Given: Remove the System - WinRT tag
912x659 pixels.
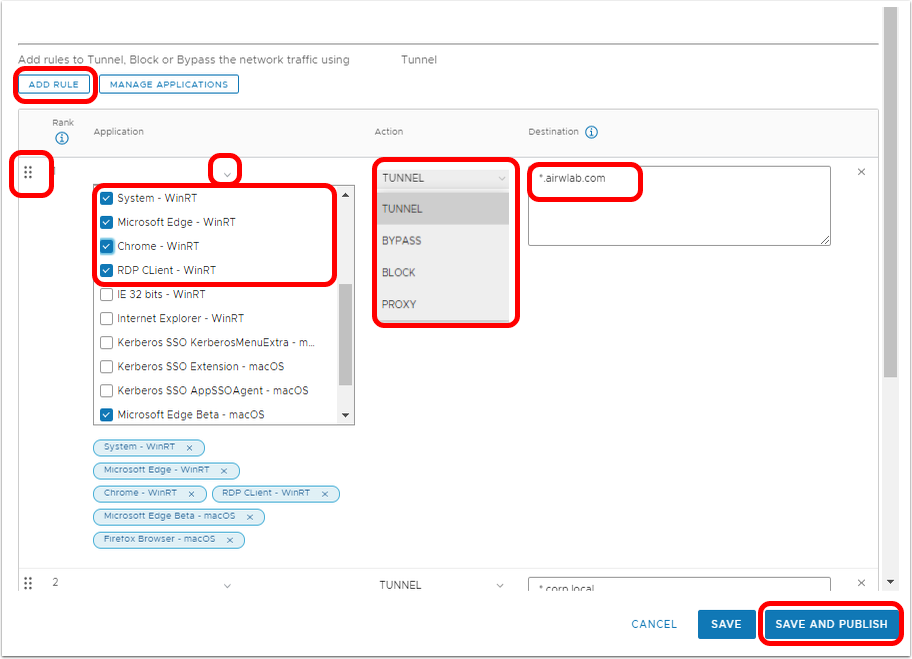Looking at the screenshot, I should (x=189, y=448).
